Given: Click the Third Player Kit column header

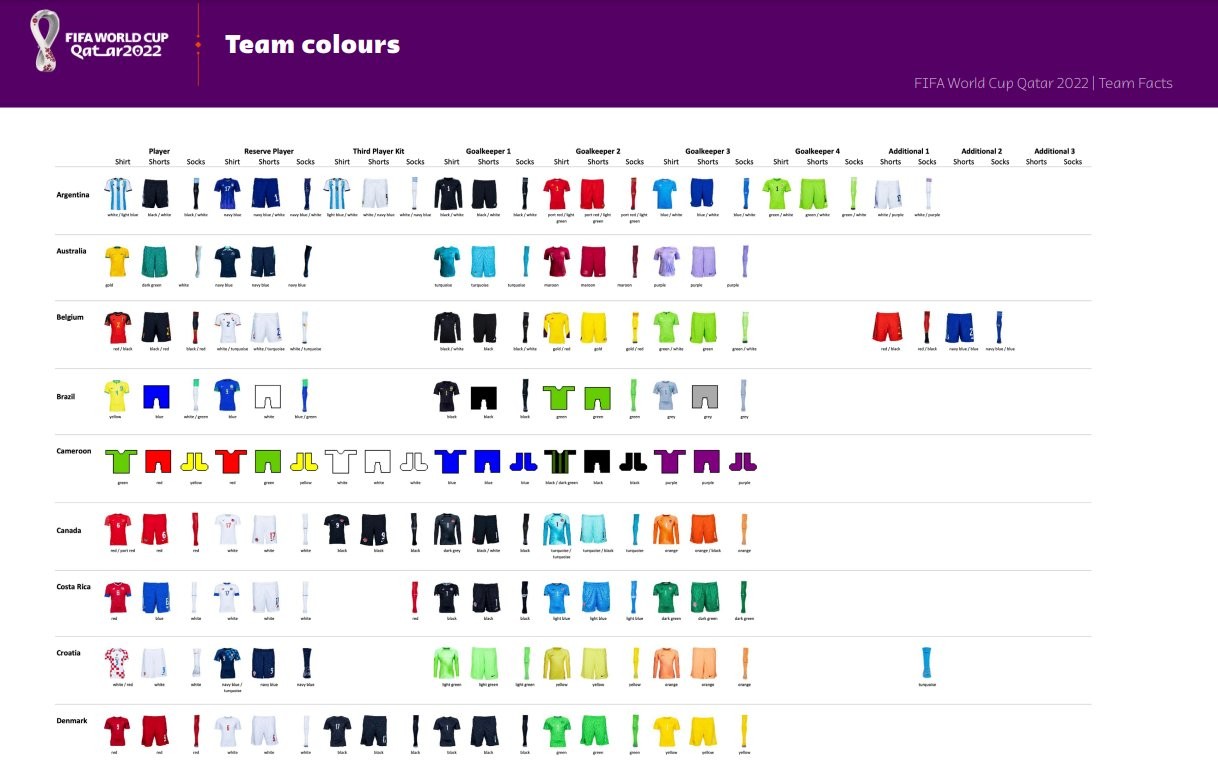Looking at the screenshot, I should coord(378,151).
